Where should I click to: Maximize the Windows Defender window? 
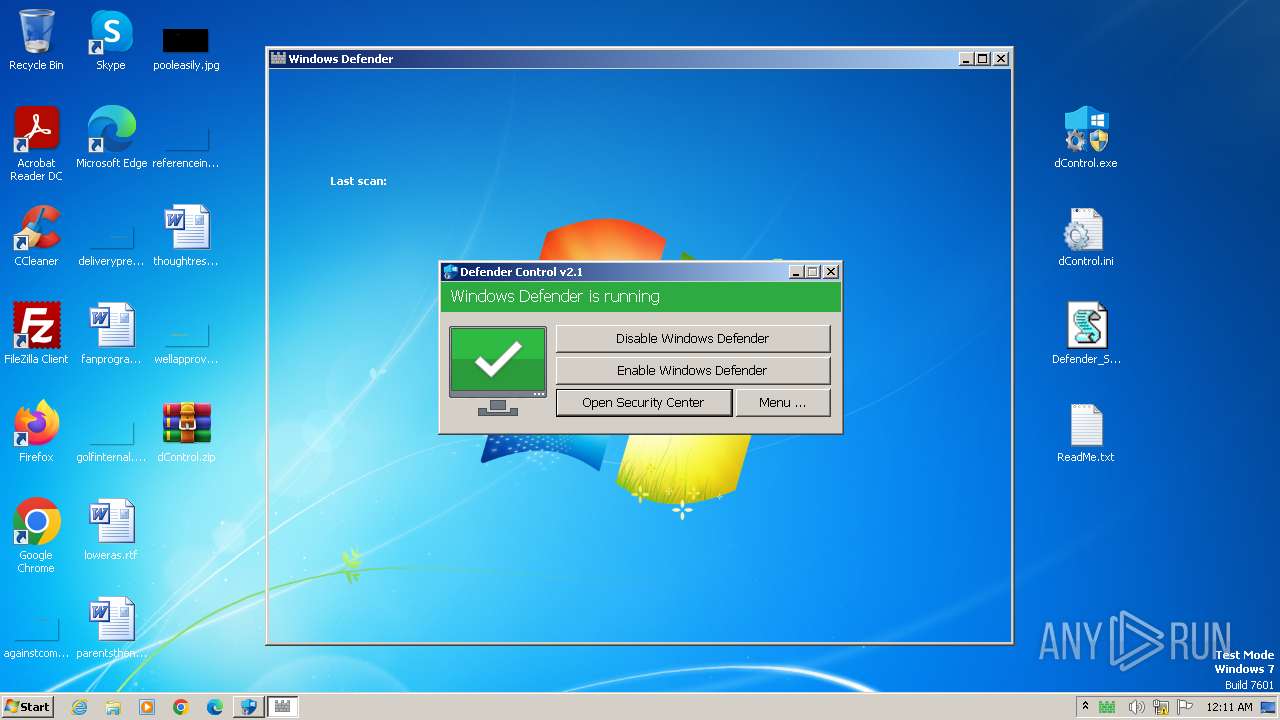coord(983,59)
